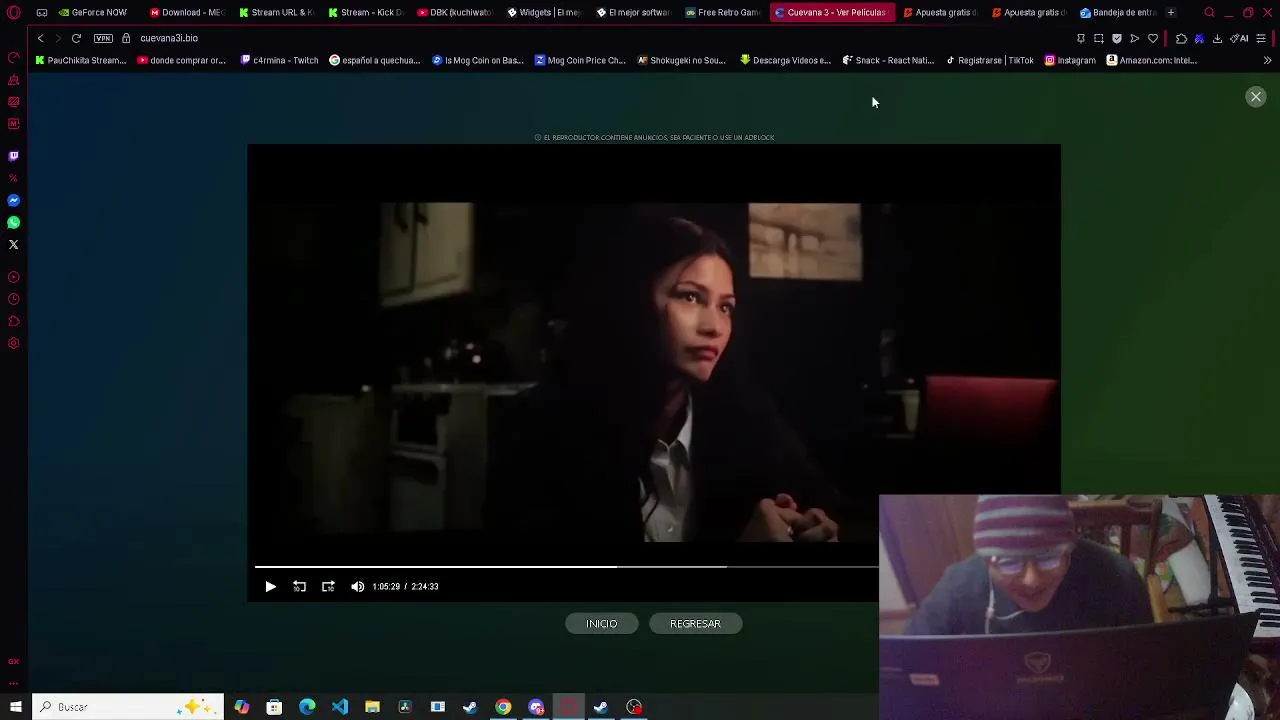The height and width of the screenshot is (720, 1280).
Task: Close the video player overlay
Action: [1256, 97]
